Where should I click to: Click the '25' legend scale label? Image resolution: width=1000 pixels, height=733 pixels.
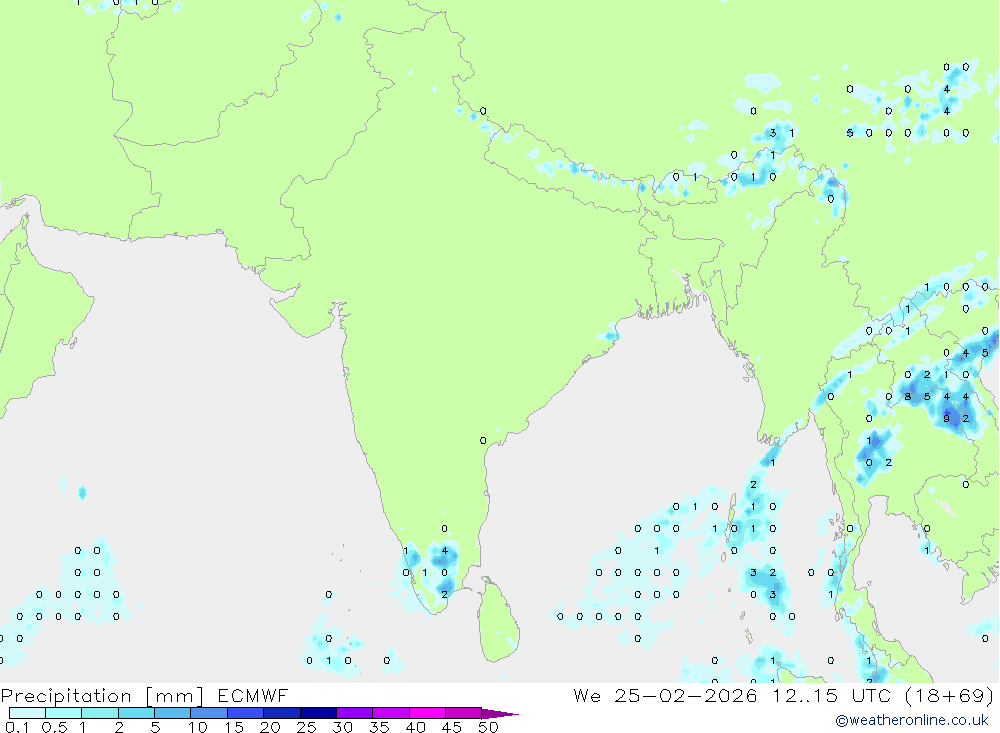(x=307, y=727)
